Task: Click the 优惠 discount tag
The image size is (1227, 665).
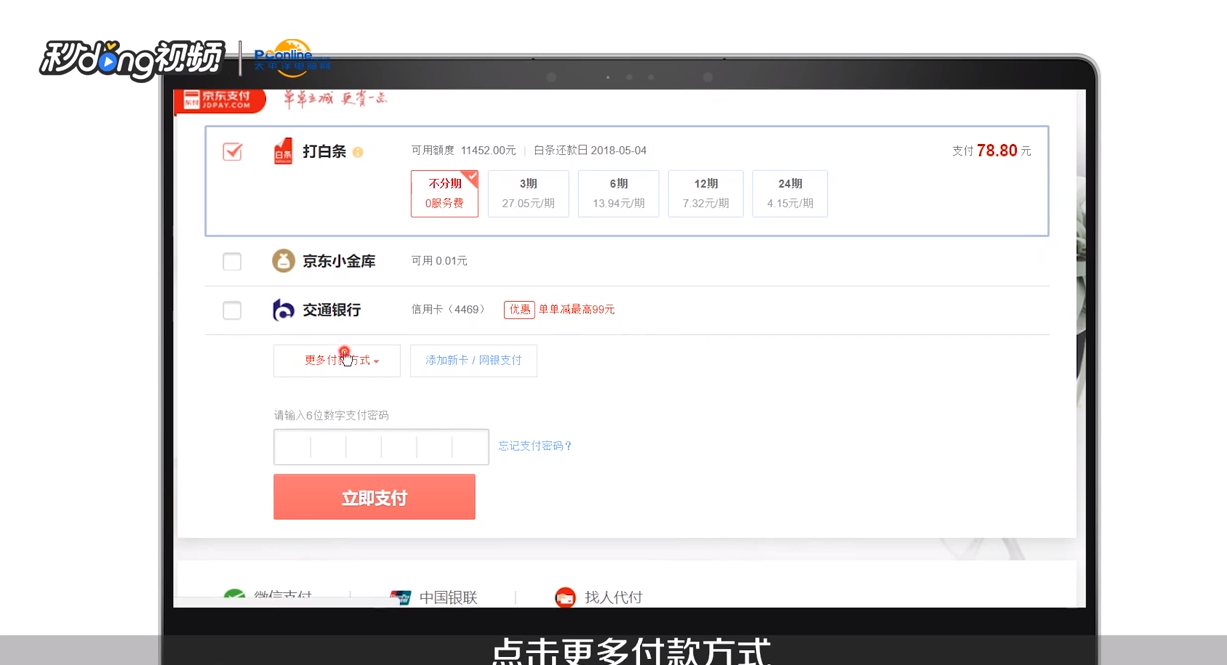Action: point(520,310)
